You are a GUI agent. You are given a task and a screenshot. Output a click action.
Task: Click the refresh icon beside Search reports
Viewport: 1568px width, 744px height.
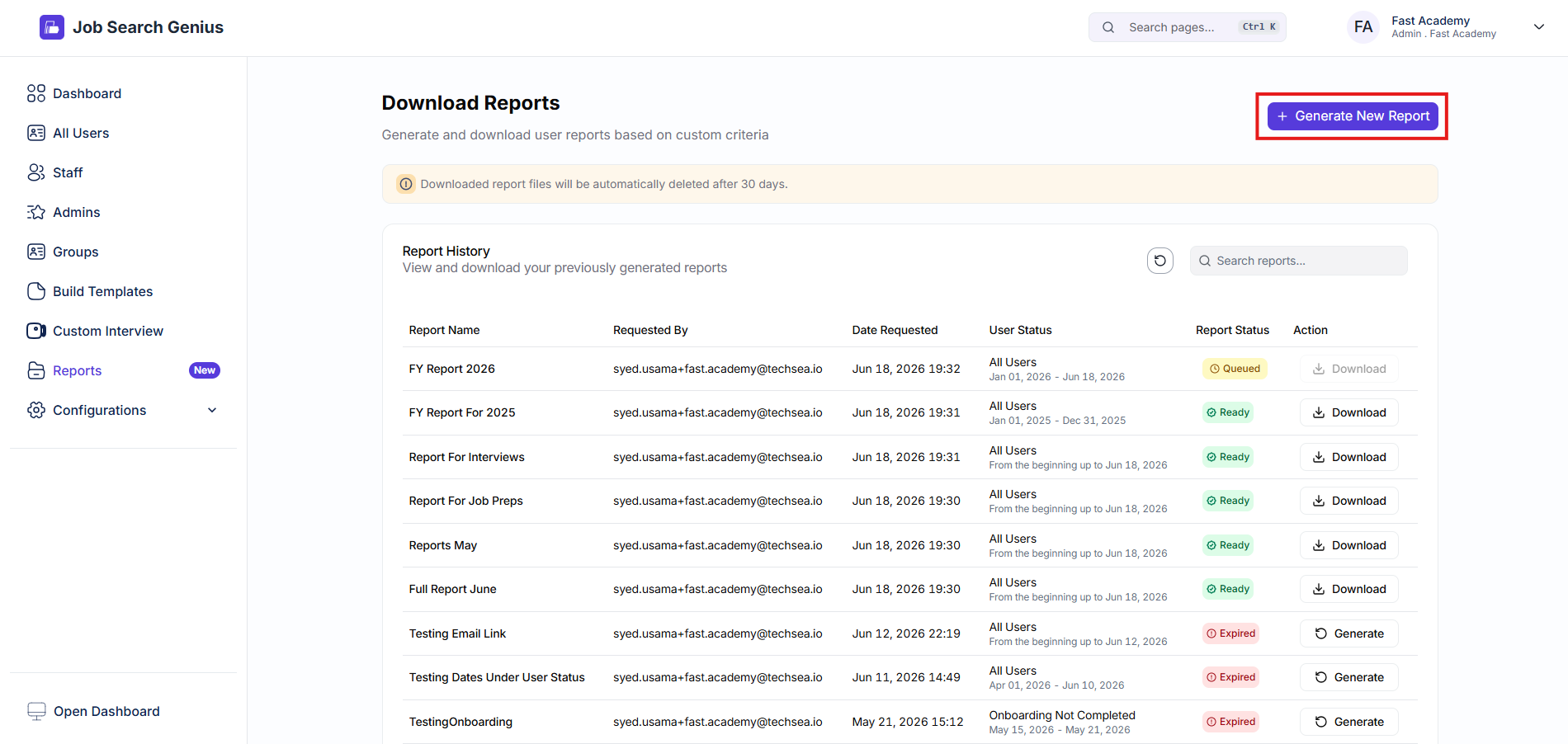[1159, 261]
